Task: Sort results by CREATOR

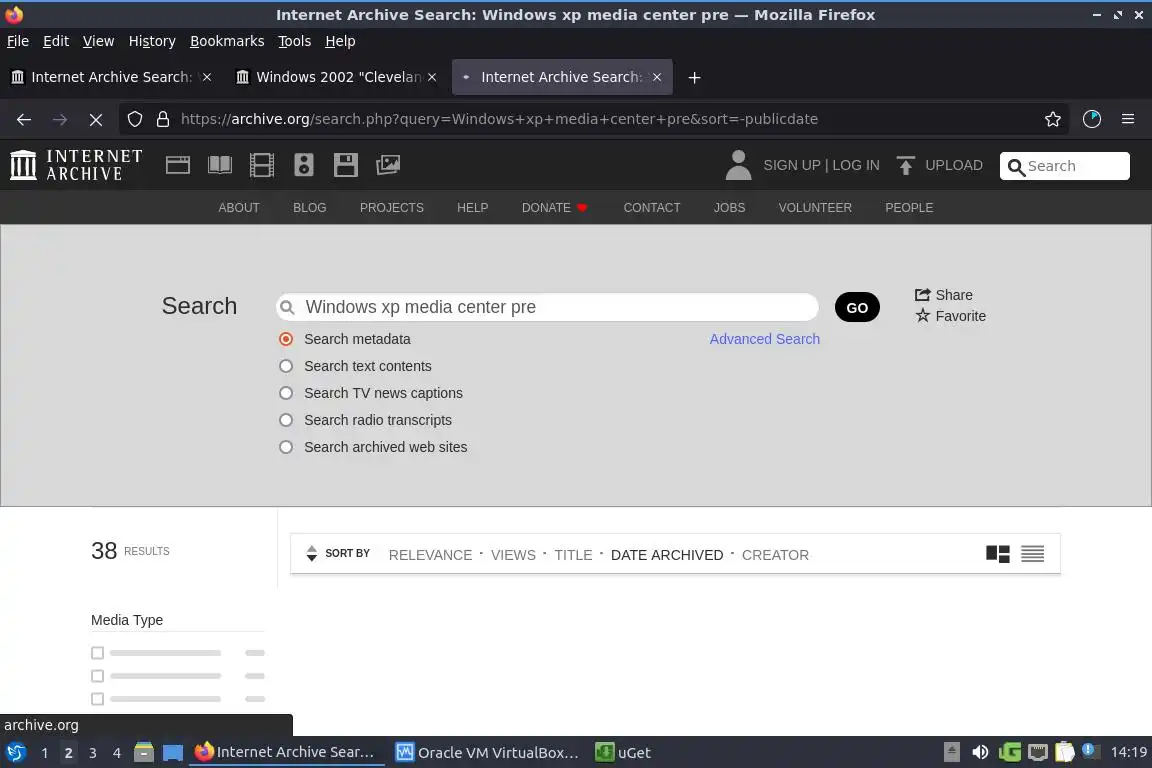Action: 775,555
